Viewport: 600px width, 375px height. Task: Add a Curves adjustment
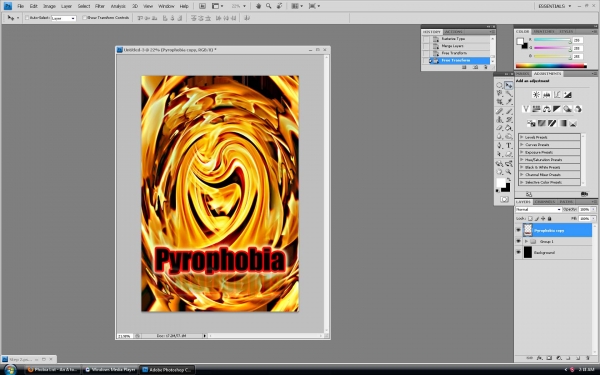[x=557, y=95]
